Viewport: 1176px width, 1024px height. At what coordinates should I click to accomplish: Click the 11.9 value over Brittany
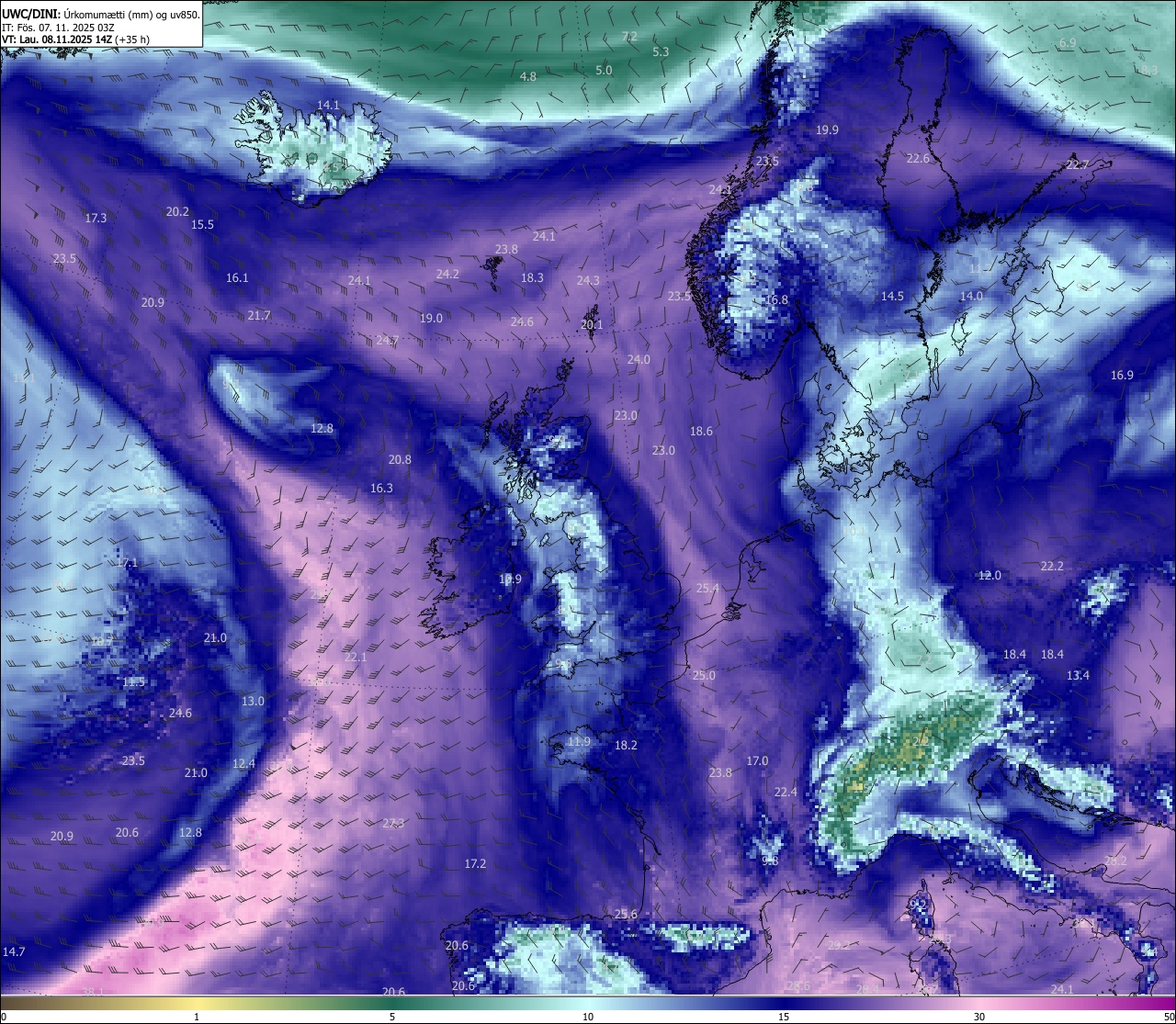point(579,742)
